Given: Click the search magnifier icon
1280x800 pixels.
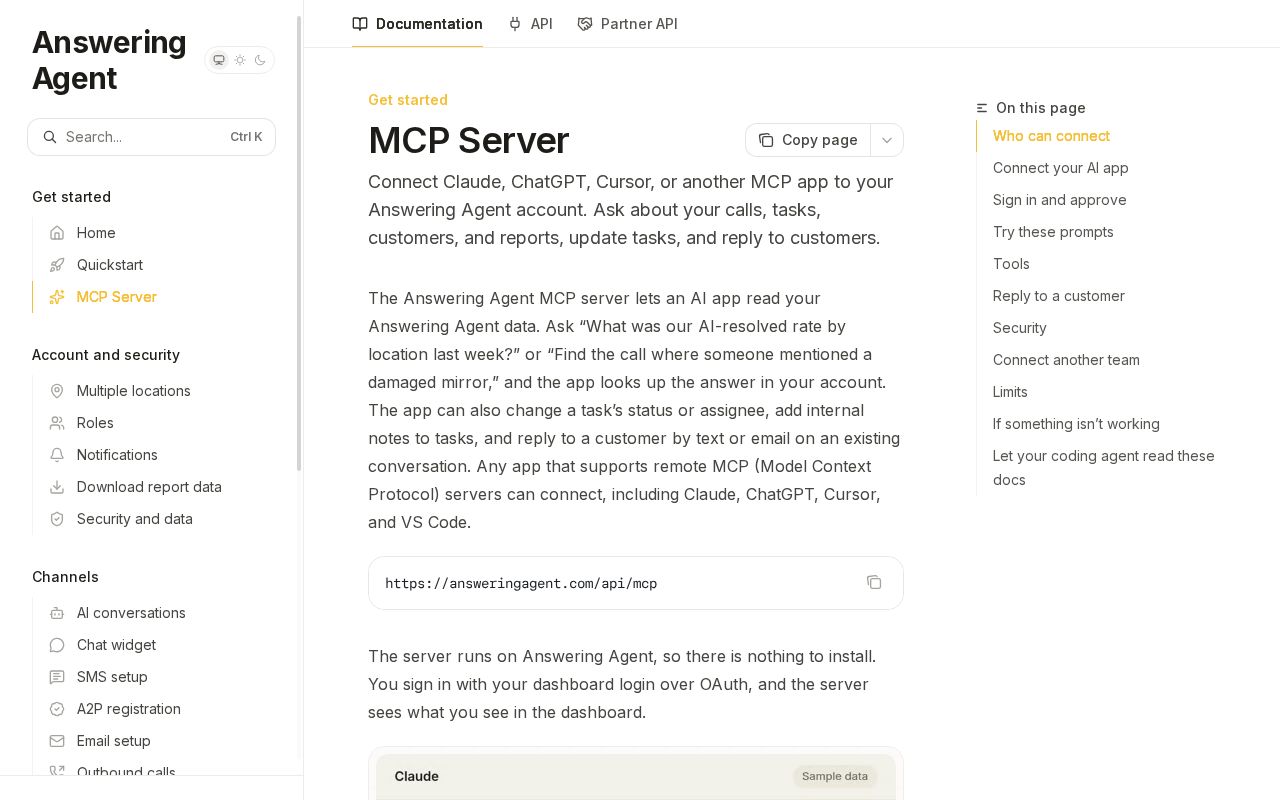Looking at the screenshot, I should 50,137.
